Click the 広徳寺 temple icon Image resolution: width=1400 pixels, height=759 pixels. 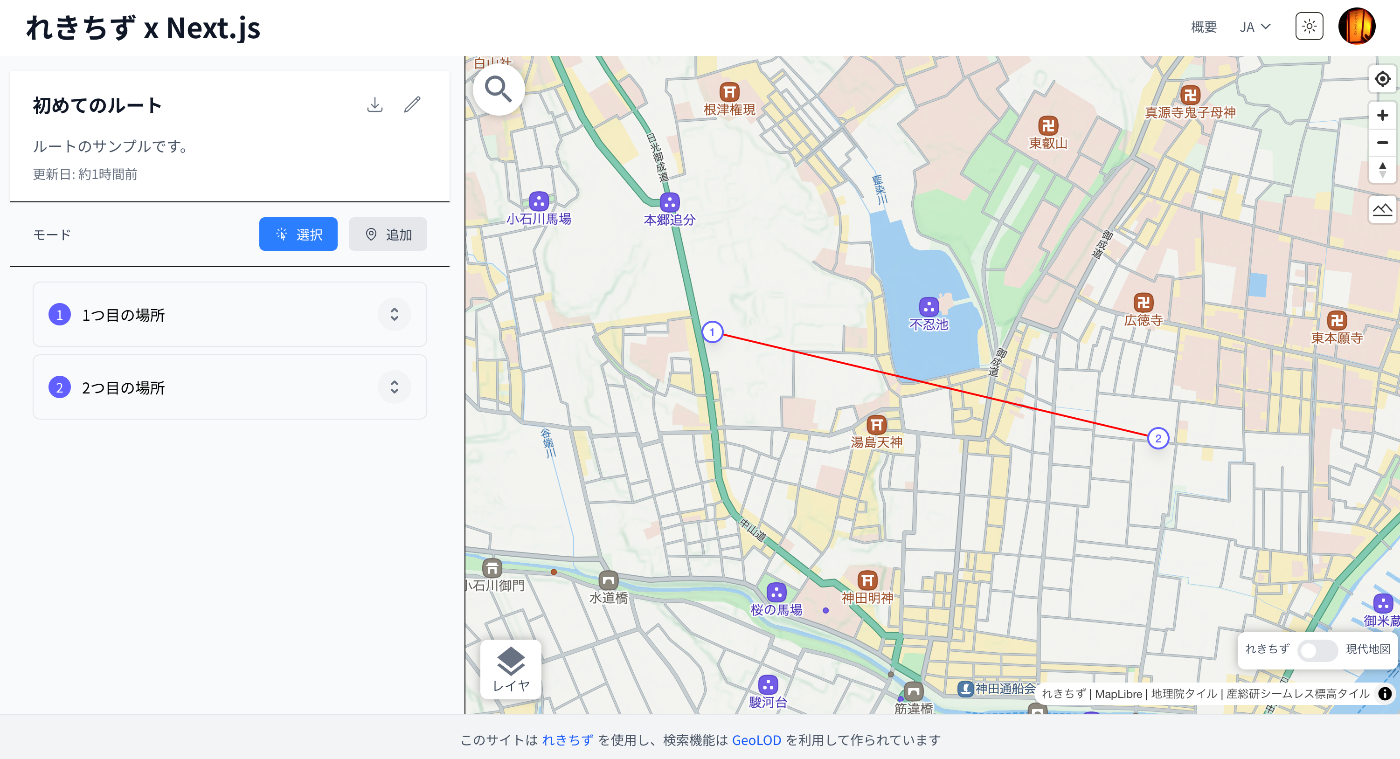pyautogui.click(x=1143, y=302)
